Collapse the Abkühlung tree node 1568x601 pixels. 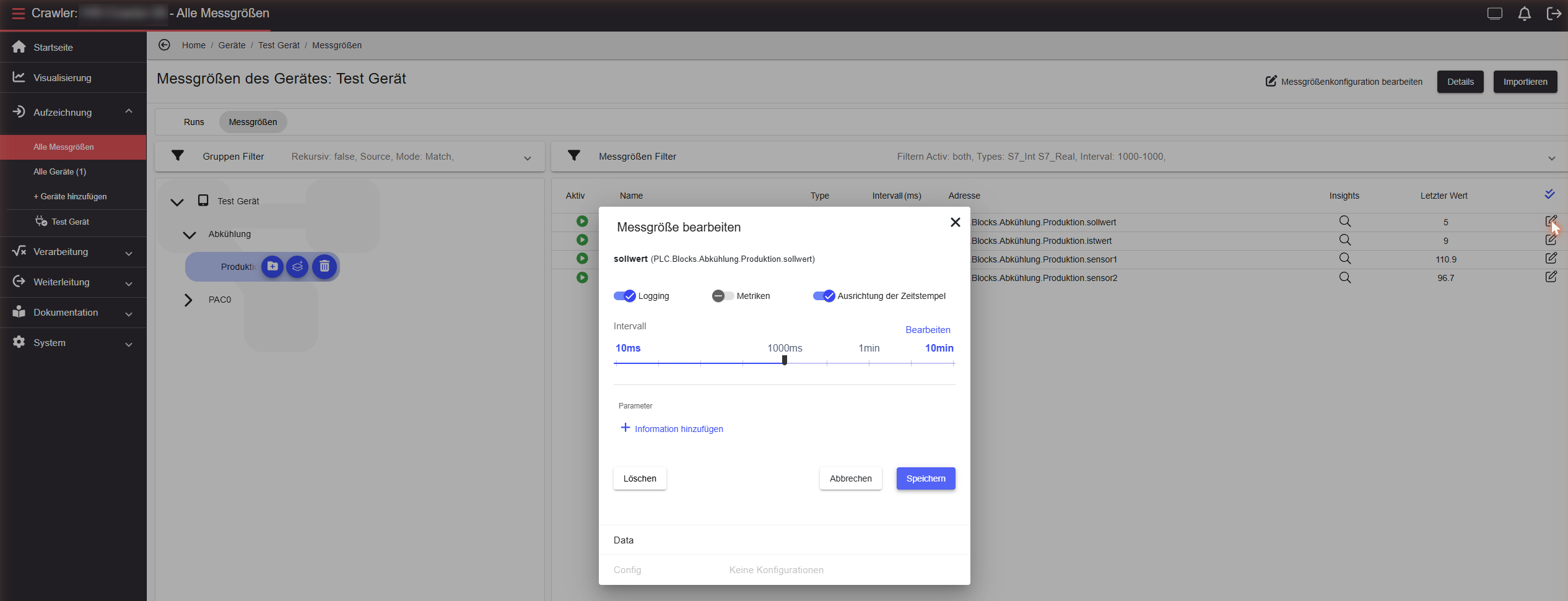(x=189, y=235)
